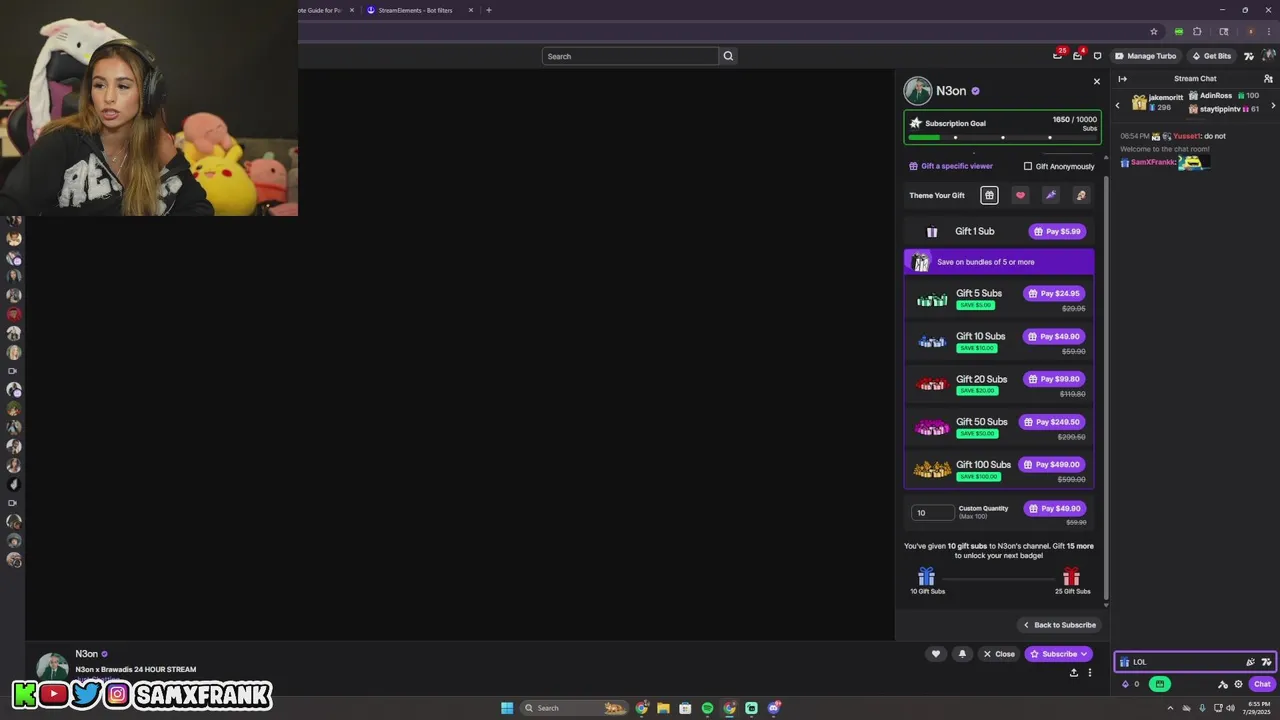The width and height of the screenshot is (1280, 720).
Task: Click the green channel points button
Action: pos(1160,684)
